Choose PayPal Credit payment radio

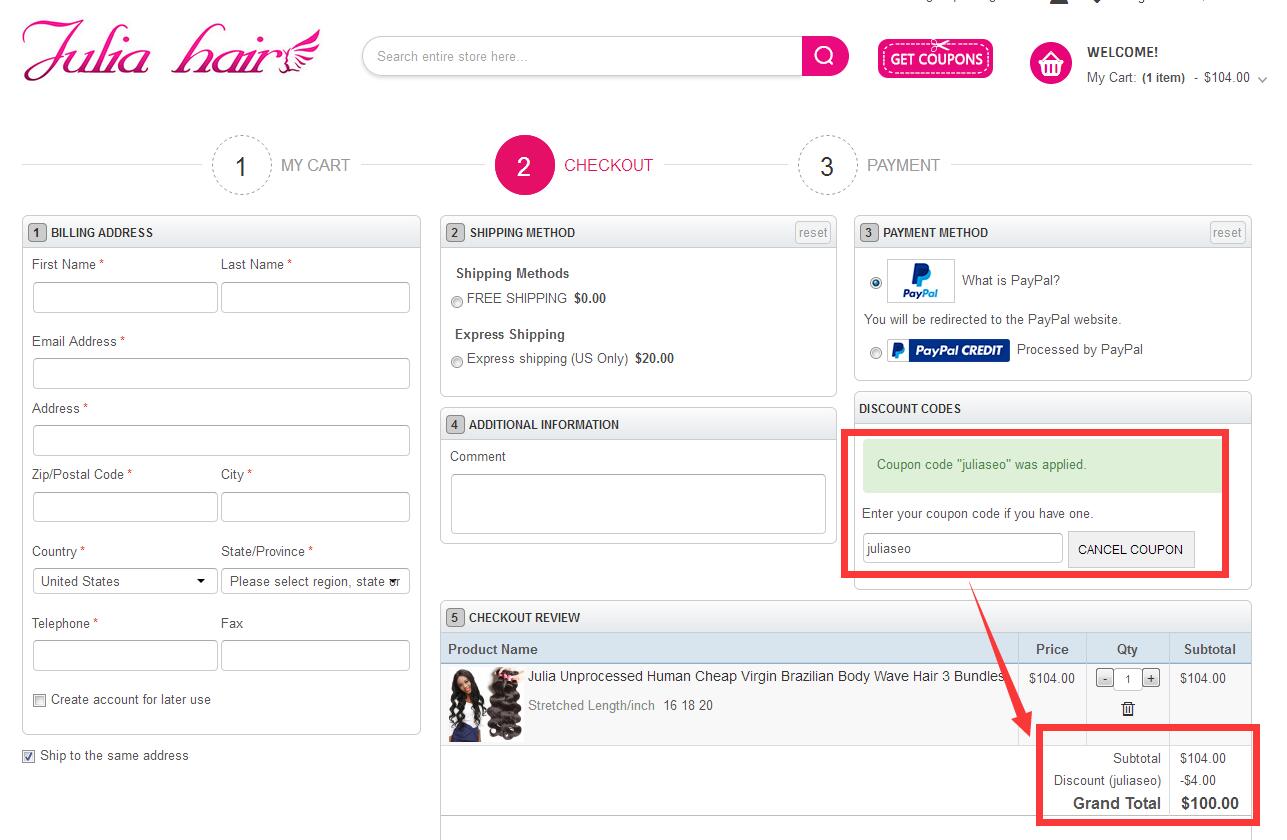[876, 352]
